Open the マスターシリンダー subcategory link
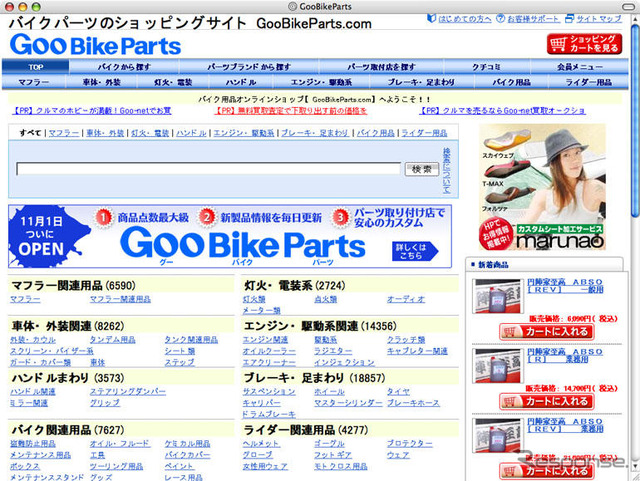This screenshot has width=640, height=481. coord(348,403)
